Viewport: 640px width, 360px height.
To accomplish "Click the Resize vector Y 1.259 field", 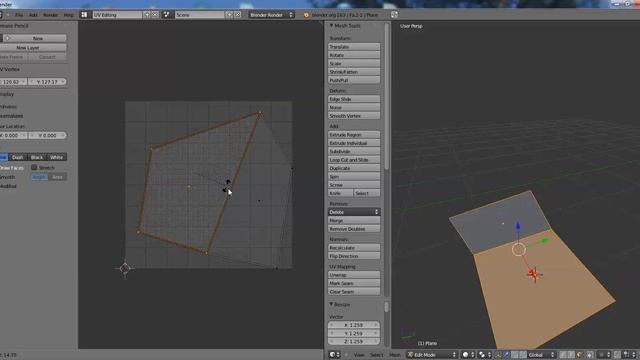I will point(354,333).
